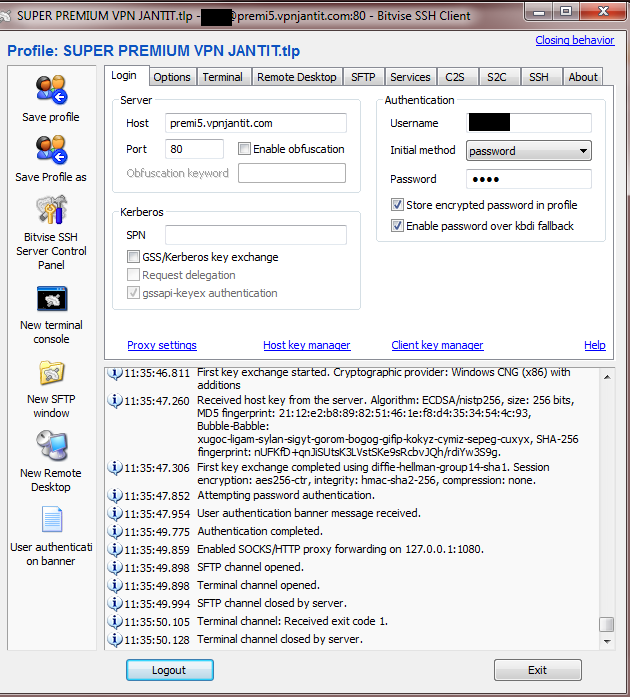Click the Logout button

click(169, 670)
